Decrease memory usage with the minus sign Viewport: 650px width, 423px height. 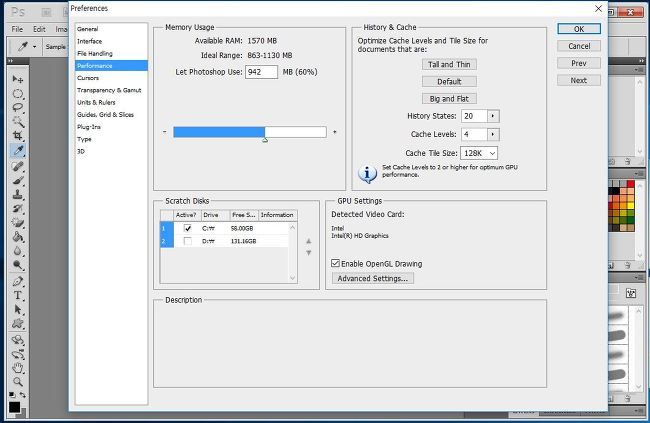pyautogui.click(x=165, y=132)
